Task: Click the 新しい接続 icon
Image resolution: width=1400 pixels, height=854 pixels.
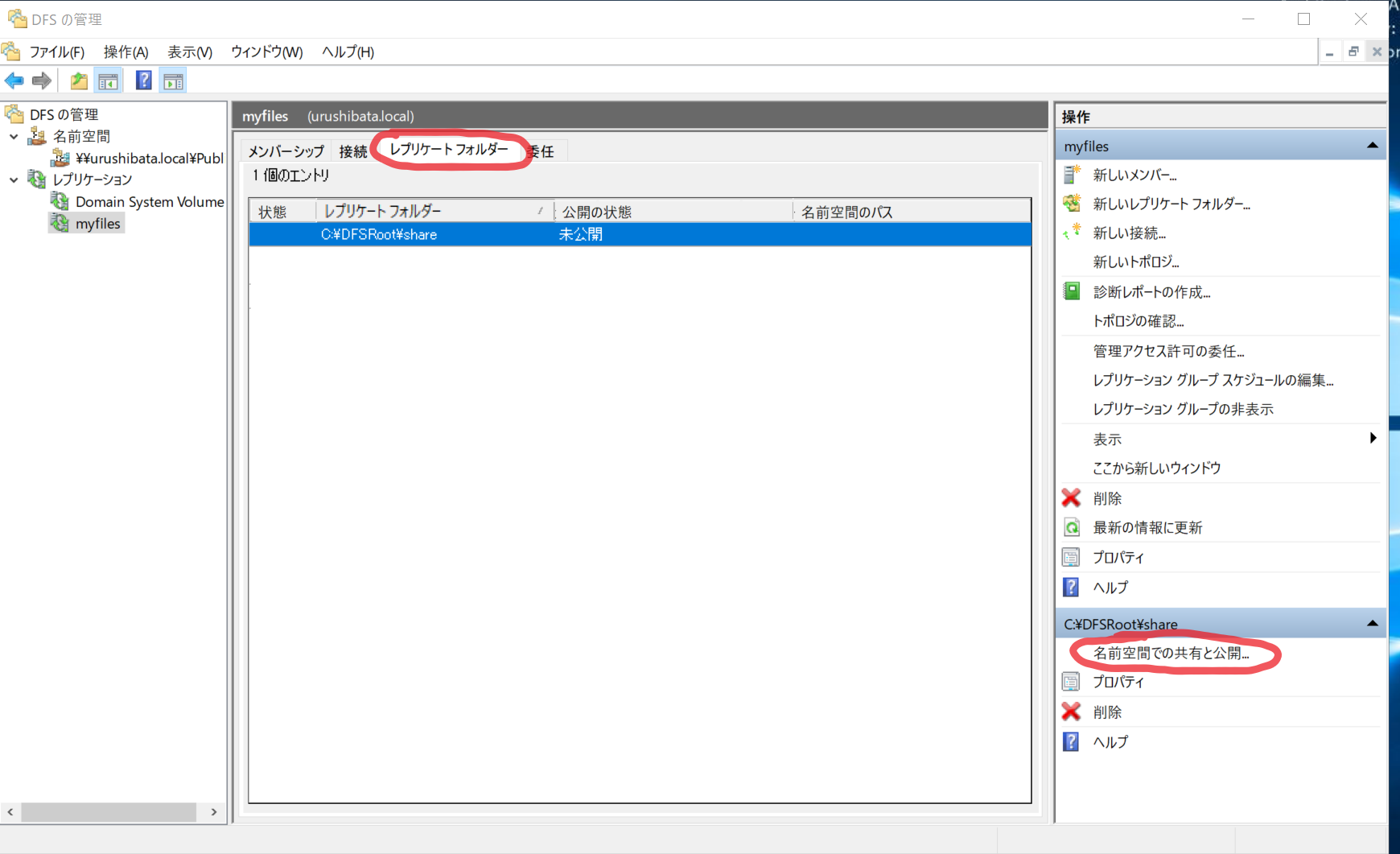Action: (x=1072, y=233)
